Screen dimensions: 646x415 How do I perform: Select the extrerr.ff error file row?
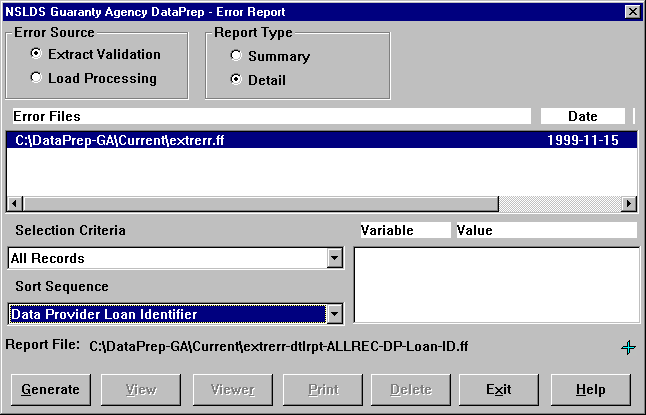[300, 141]
